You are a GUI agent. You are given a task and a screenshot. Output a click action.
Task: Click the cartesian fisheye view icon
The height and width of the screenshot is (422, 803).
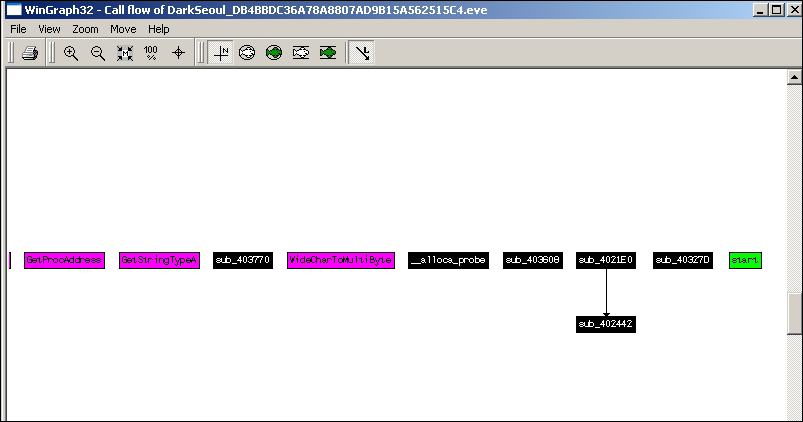pyautogui.click(x=301, y=53)
